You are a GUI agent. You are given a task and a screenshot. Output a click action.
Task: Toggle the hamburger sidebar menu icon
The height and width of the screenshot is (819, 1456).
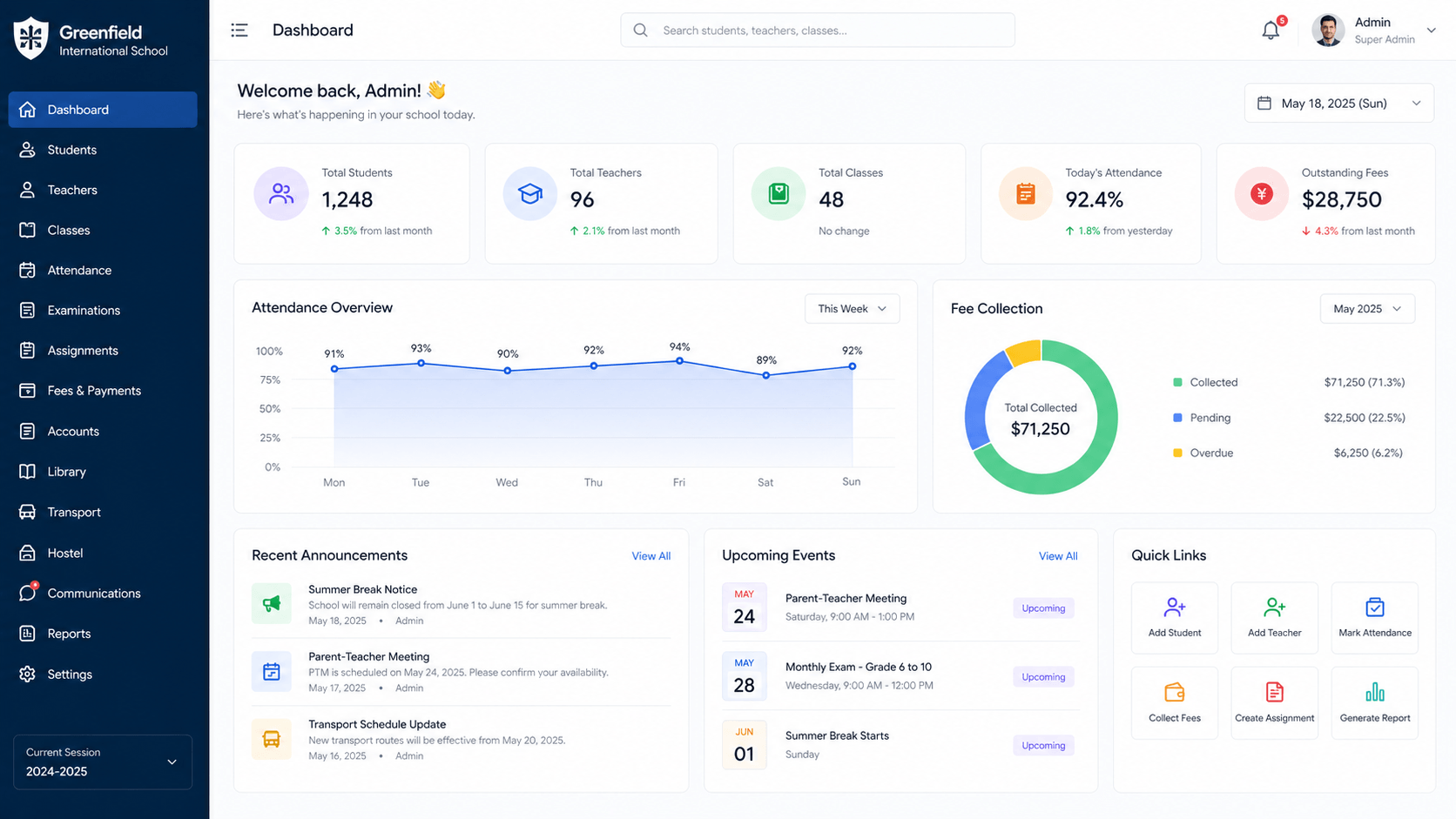239,30
